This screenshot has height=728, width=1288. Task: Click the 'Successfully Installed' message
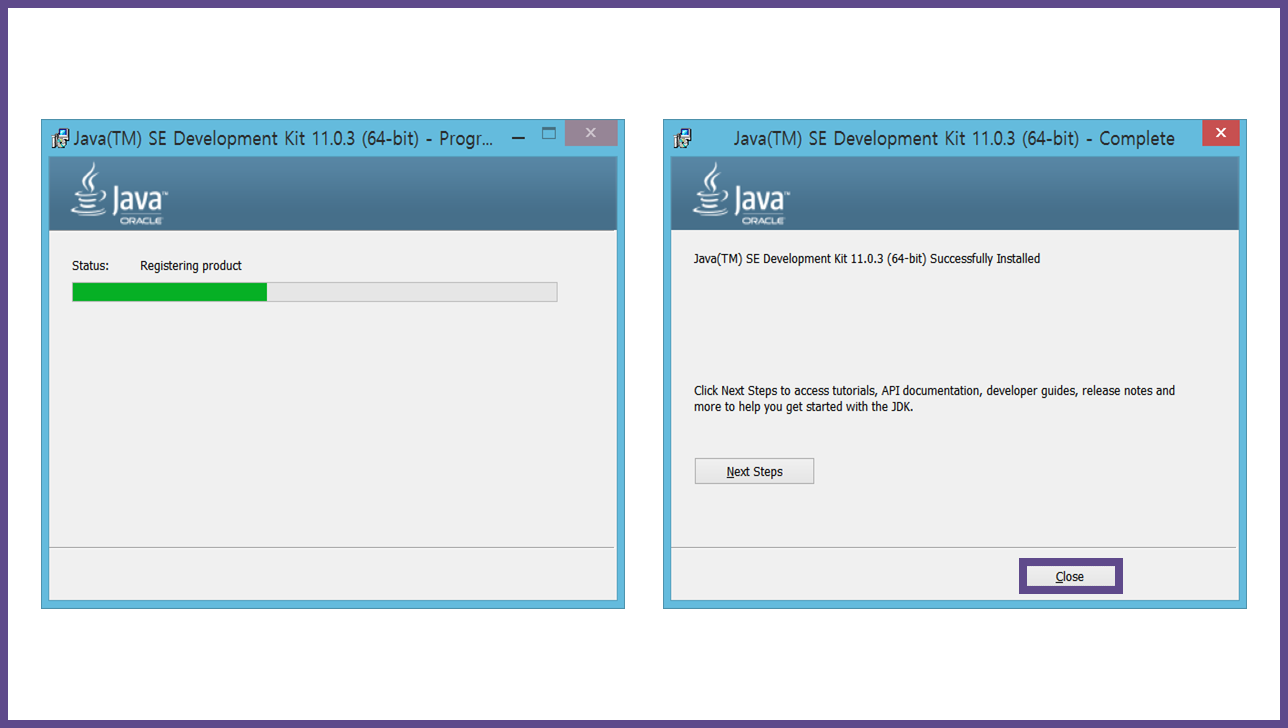coord(867,259)
